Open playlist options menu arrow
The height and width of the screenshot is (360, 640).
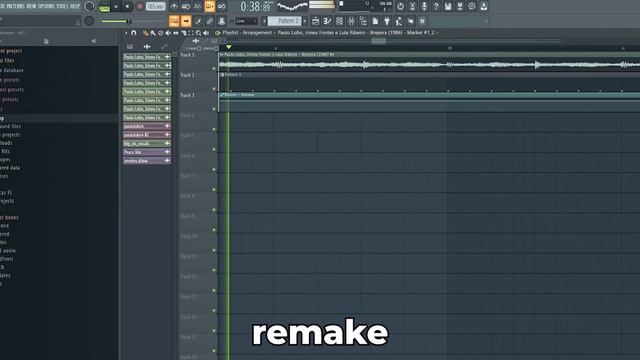point(126,33)
